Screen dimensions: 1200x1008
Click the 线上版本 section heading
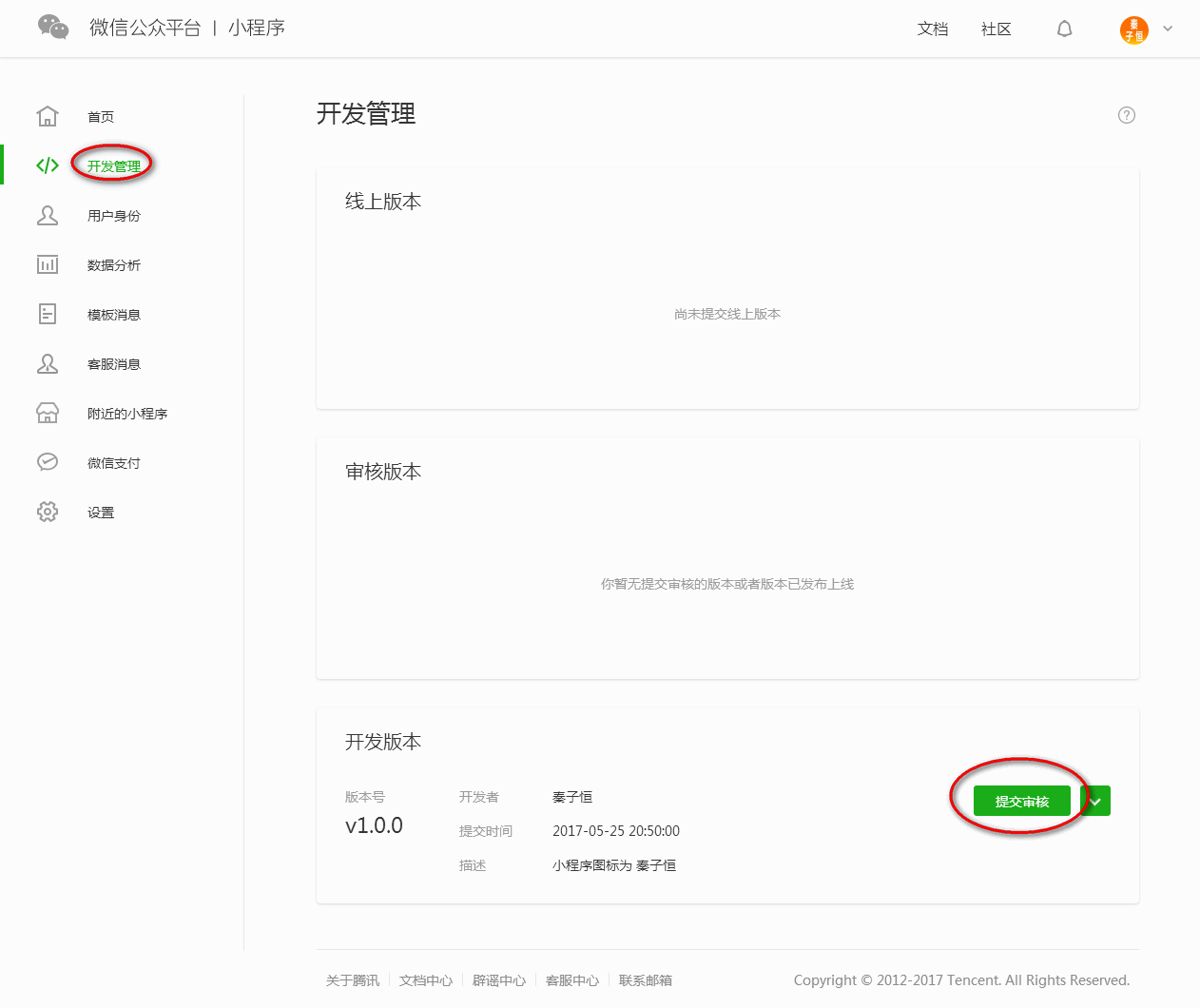click(x=383, y=202)
